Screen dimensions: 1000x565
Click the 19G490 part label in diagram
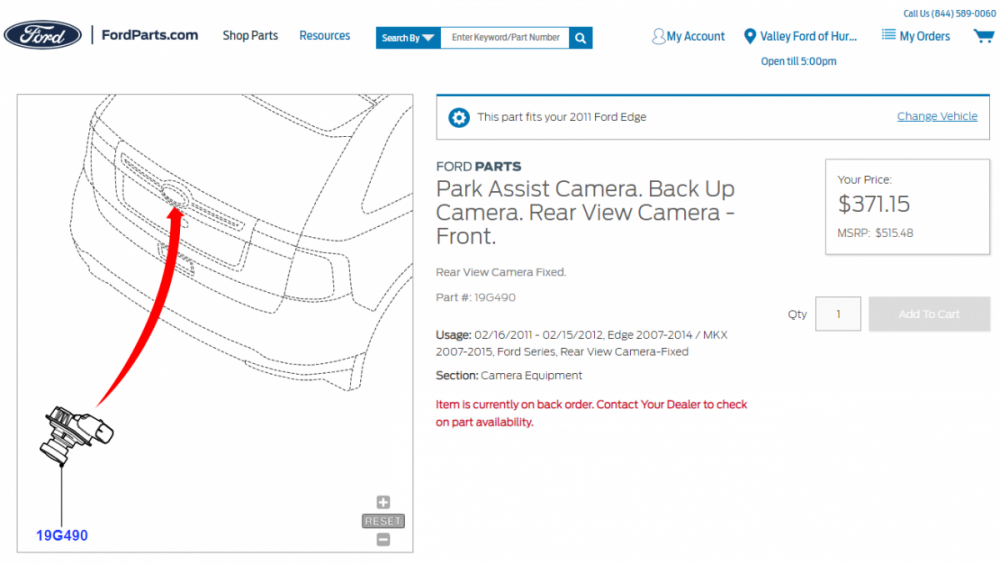(x=62, y=536)
